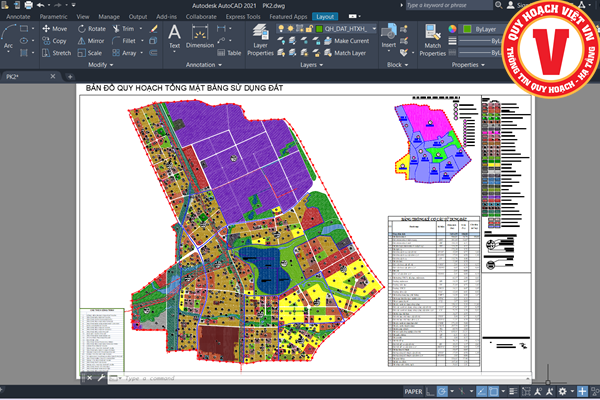Screen dimensions: 600x400
Task: Switch to the Annotate ribbon tab
Action: pyautogui.click(x=18, y=17)
